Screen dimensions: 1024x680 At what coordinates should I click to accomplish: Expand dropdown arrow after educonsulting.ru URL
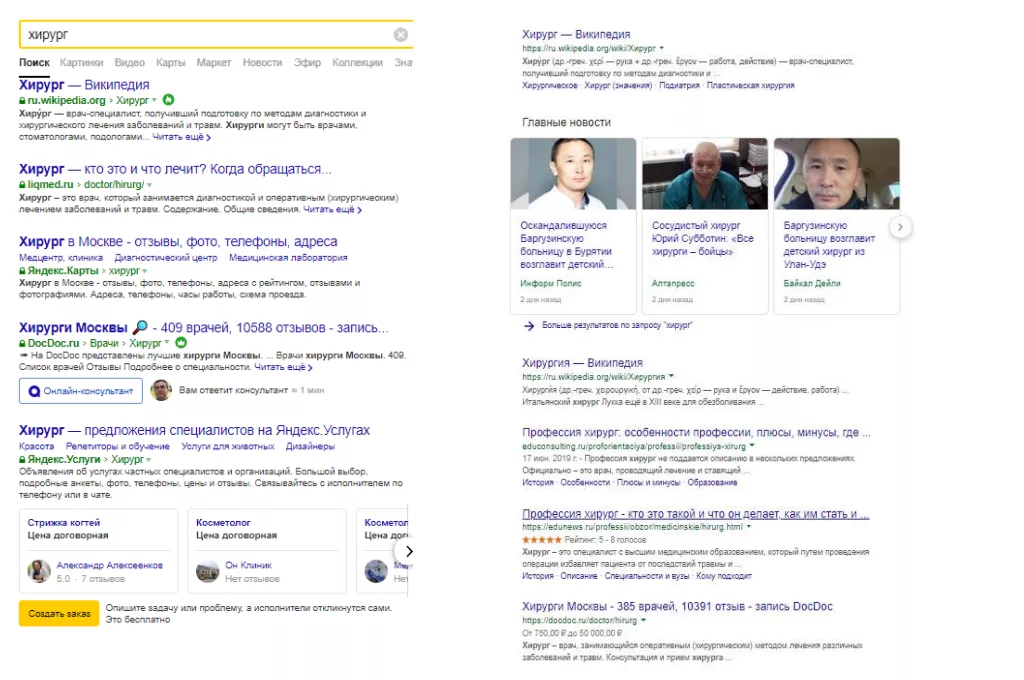pyautogui.click(x=752, y=446)
